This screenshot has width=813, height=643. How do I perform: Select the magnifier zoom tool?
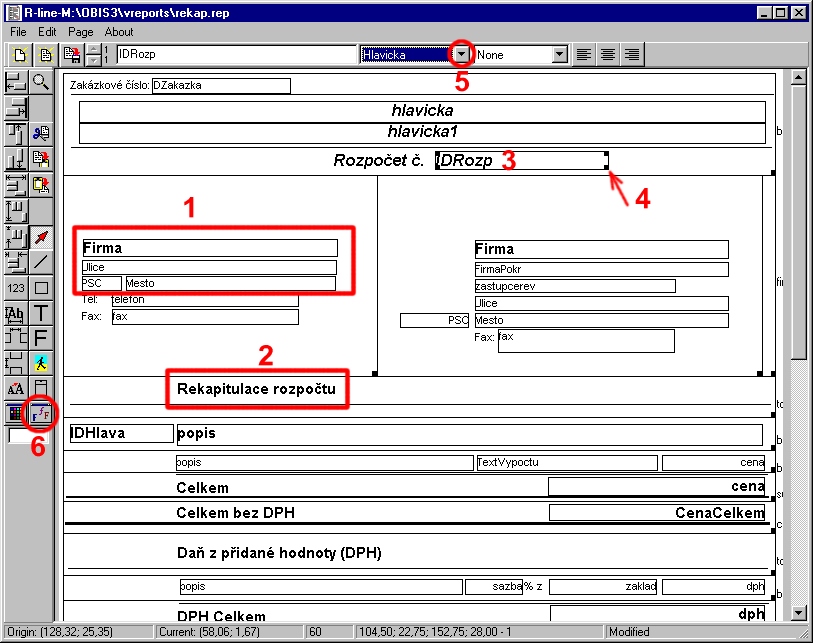[41, 82]
